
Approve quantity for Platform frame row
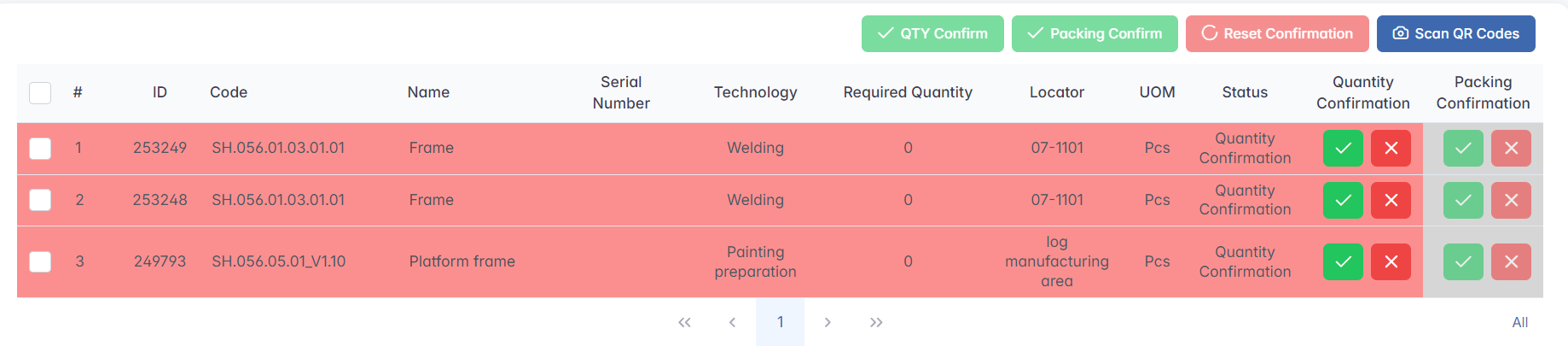(1342, 261)
